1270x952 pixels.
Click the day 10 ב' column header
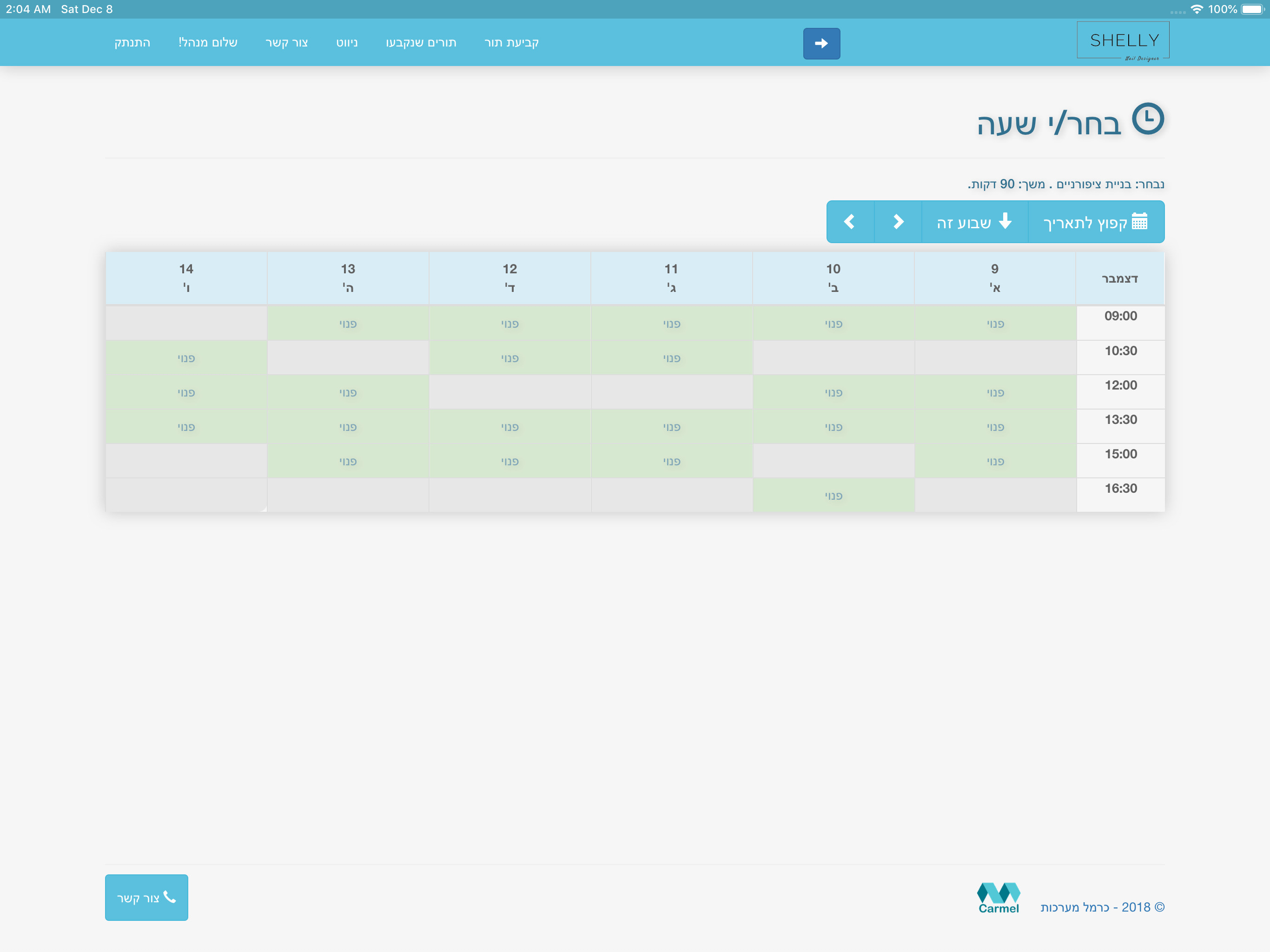click(x=833, y=278)
